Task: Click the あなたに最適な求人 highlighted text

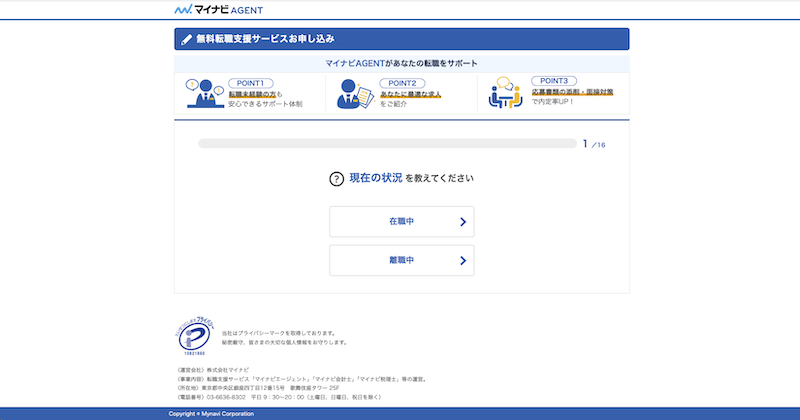Action: click(x=410, y=94)
